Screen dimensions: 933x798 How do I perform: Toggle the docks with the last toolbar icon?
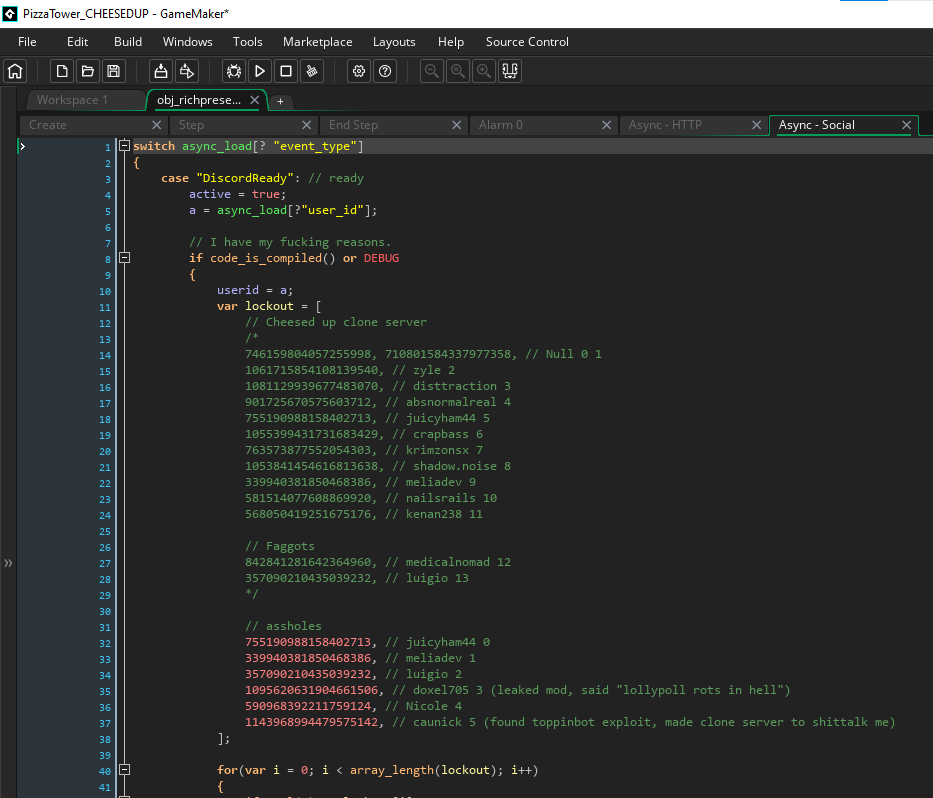coord(510,71)
